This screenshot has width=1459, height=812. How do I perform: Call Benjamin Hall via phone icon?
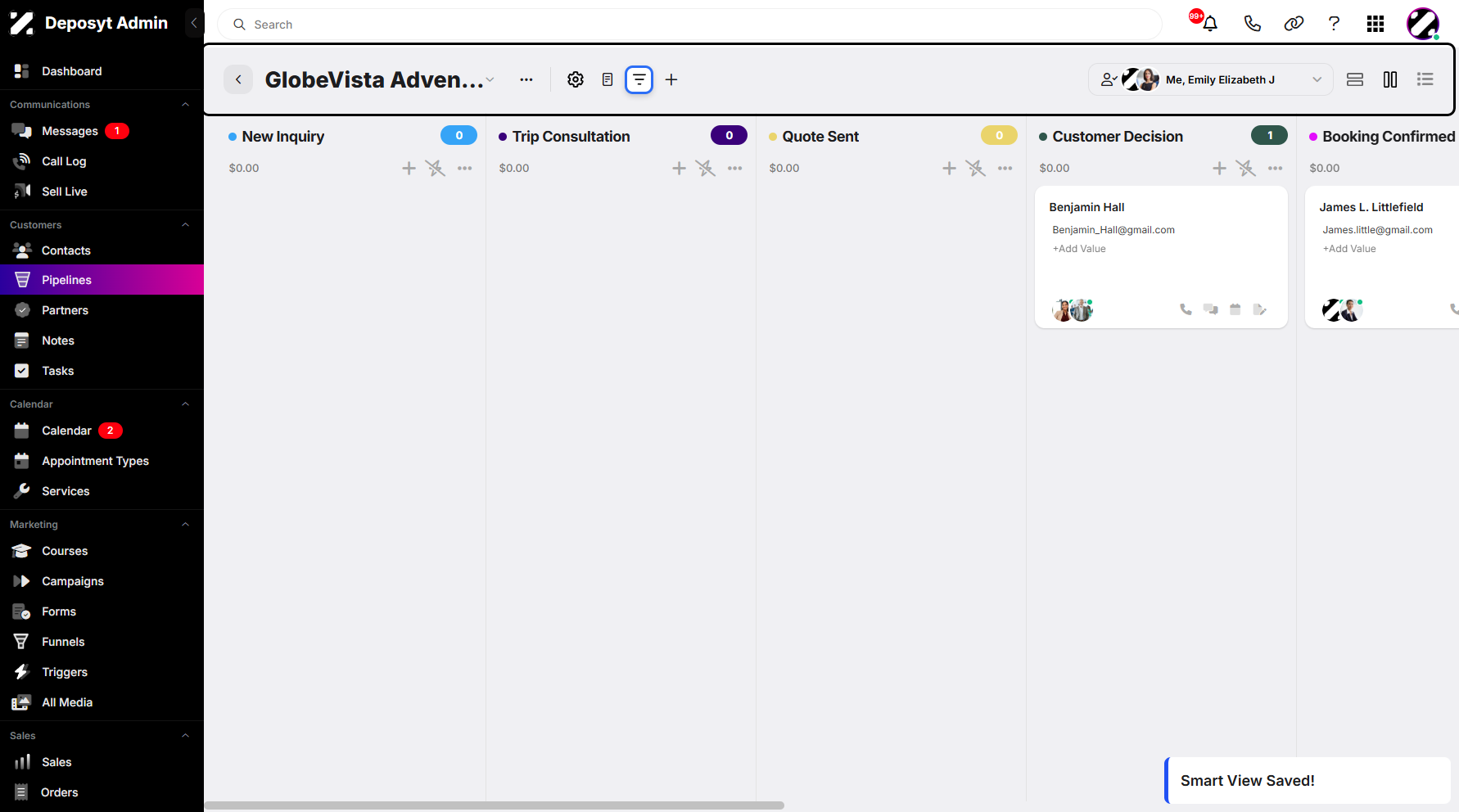1186,309
